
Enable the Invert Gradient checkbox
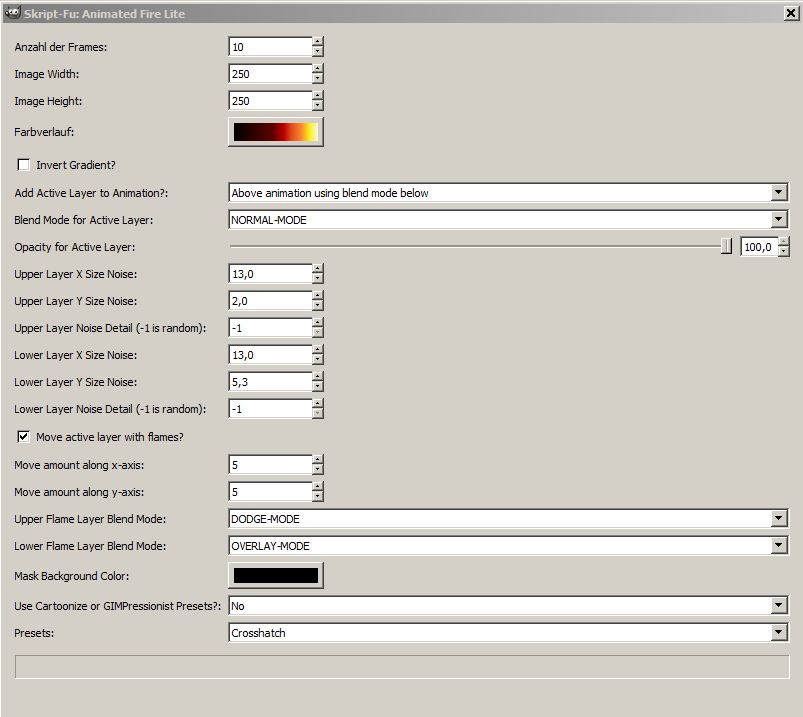click(x=24, y=165)
